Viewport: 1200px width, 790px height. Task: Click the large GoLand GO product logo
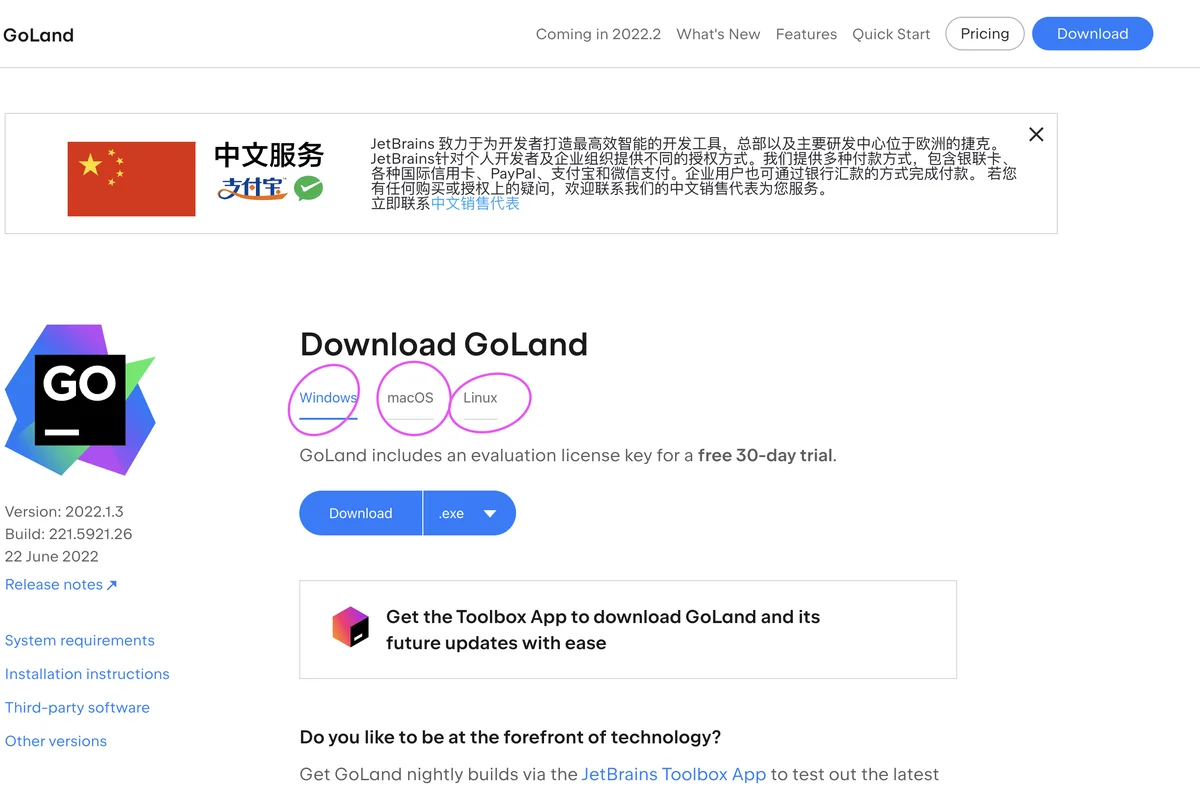tap(80, 399)
